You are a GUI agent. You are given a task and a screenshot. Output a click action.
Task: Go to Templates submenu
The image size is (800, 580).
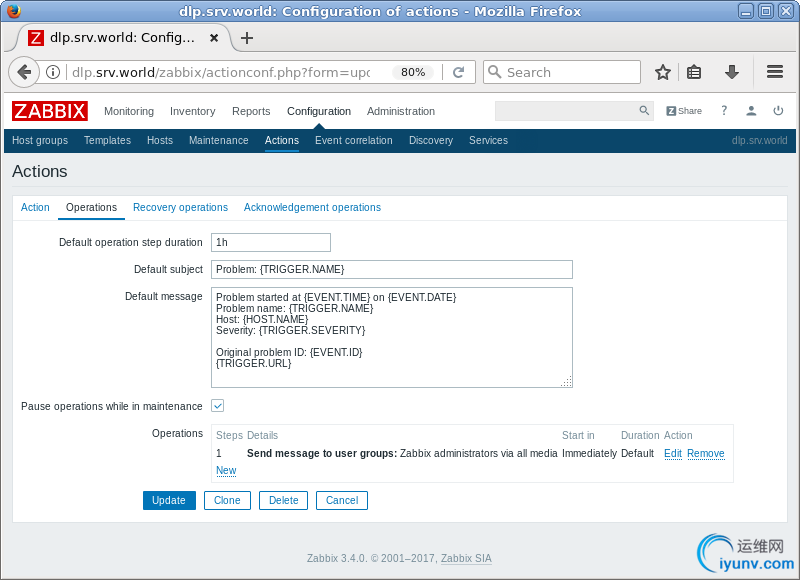point(107,140)
